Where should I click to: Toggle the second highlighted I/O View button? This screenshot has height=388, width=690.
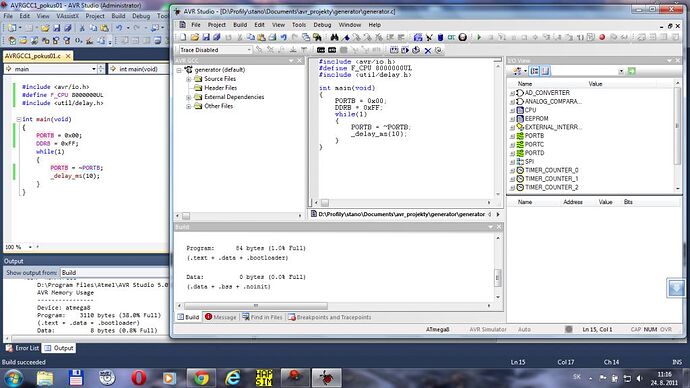coord(545,71)
